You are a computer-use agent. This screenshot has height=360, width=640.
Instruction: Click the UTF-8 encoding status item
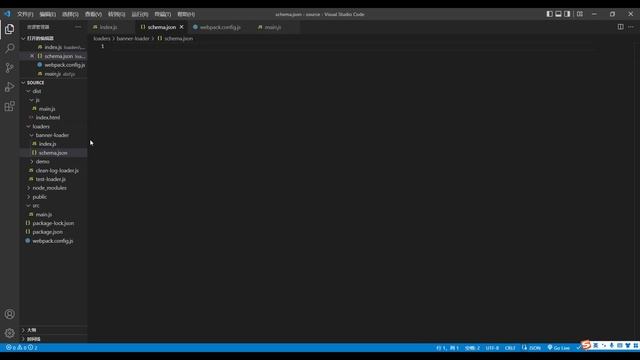tap(492, 348)
